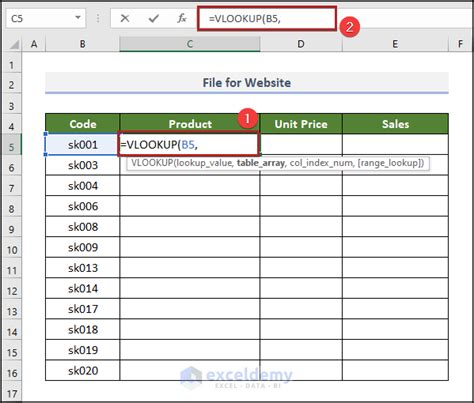Viewport: 474px width, 403px height.
Task: Select cell containing sk020
Action: pyautogui.click(x=83, y=370)
